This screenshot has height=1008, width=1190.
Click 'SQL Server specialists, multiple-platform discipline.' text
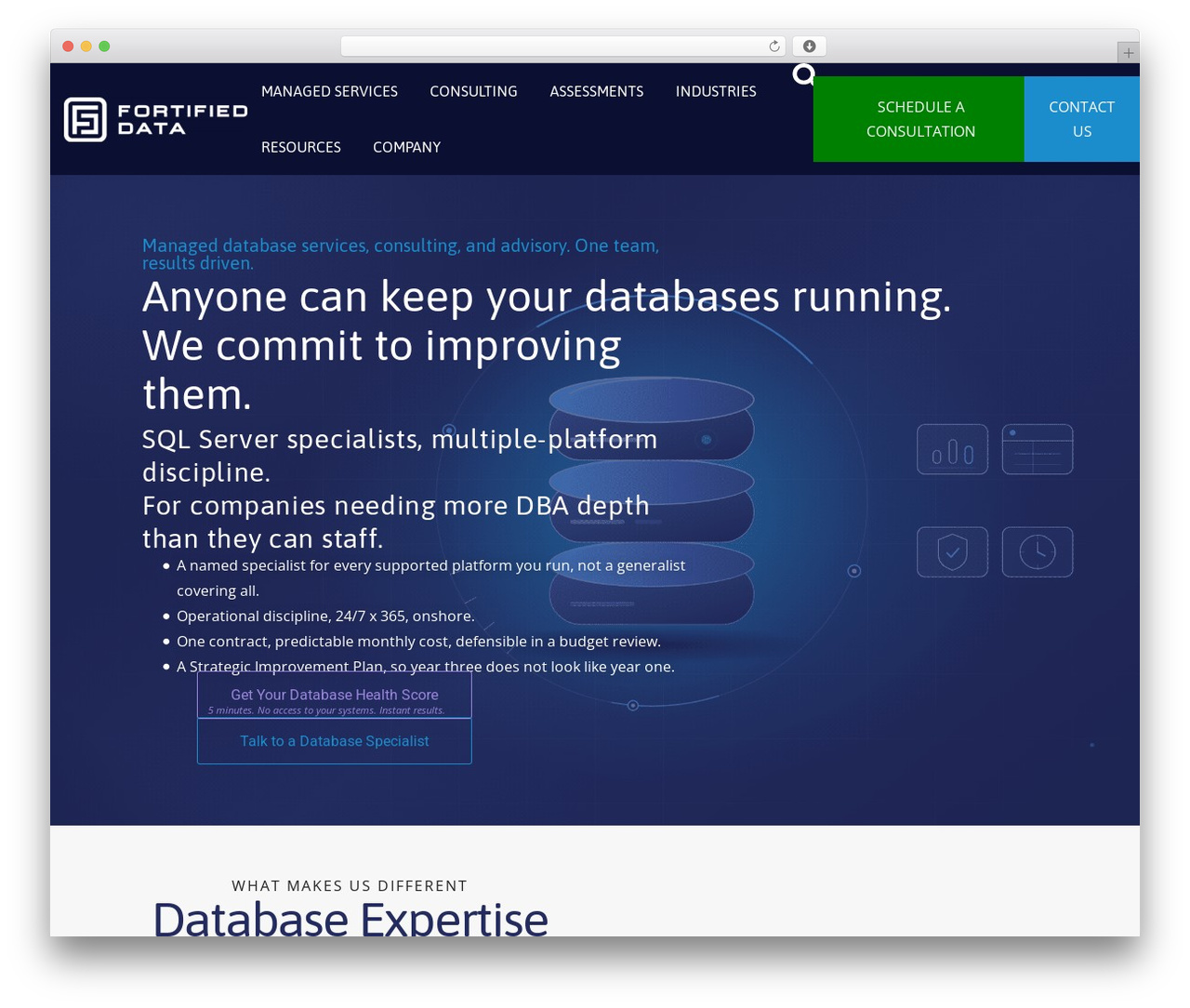pos(400,456)
